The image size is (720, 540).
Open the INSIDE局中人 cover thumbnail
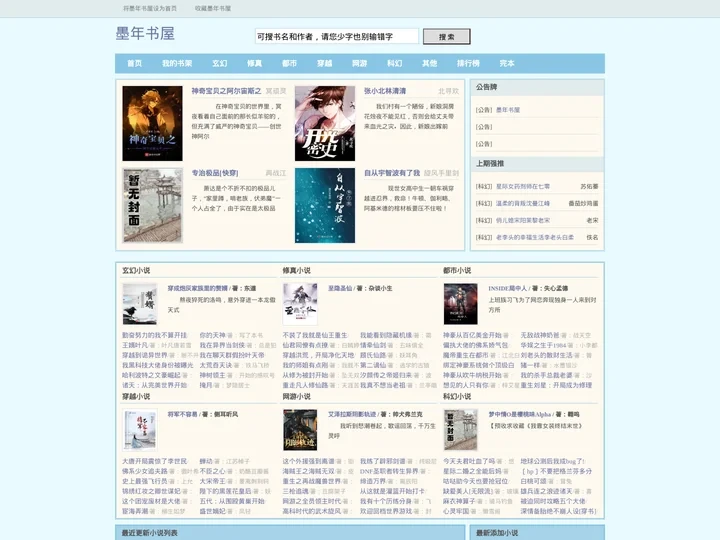click(x=461, y=304)
